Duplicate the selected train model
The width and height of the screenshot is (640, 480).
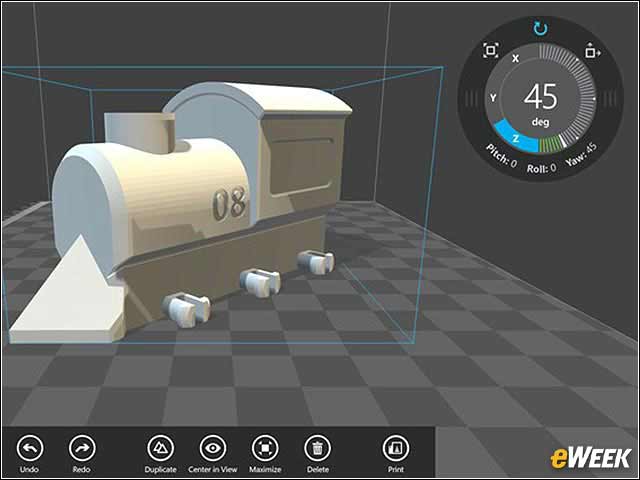point(160,448)
